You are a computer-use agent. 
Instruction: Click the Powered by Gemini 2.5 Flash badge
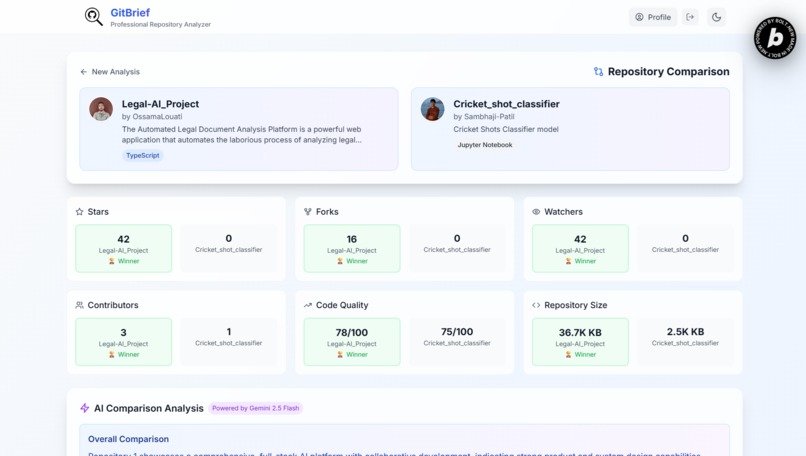[255, 408]
